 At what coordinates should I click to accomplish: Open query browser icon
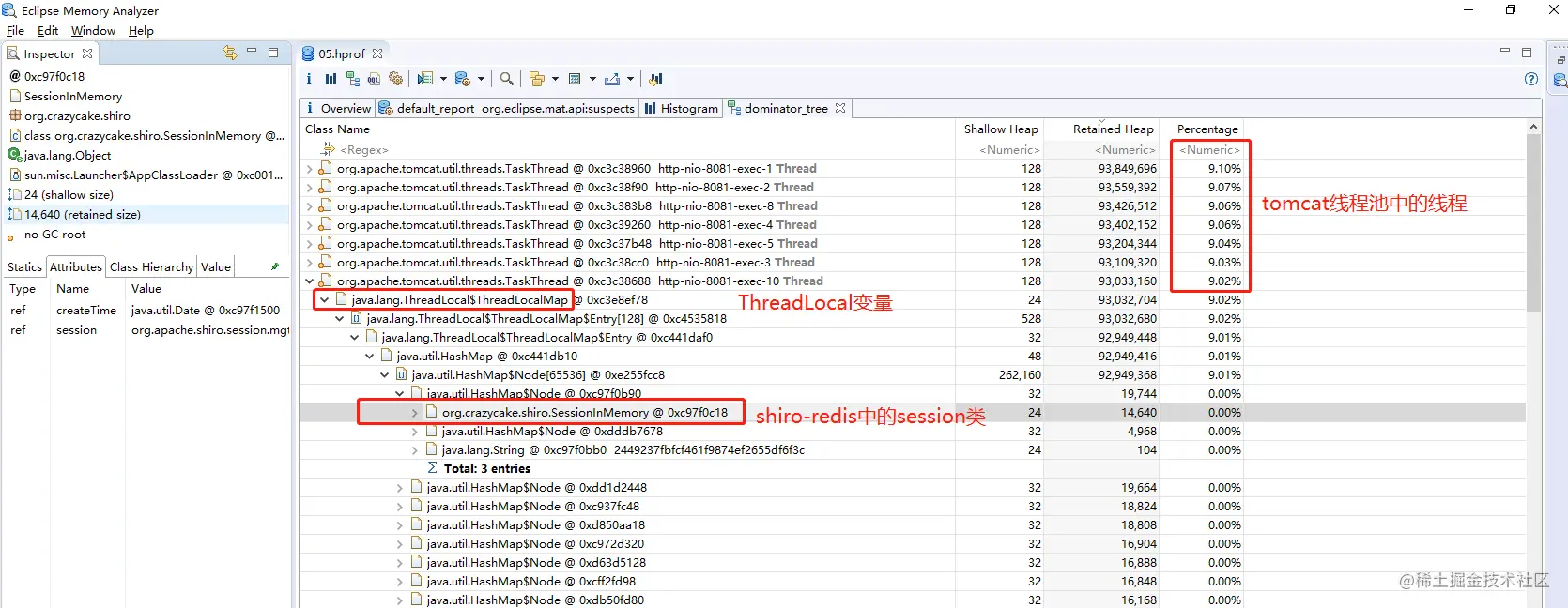(462, 79)
